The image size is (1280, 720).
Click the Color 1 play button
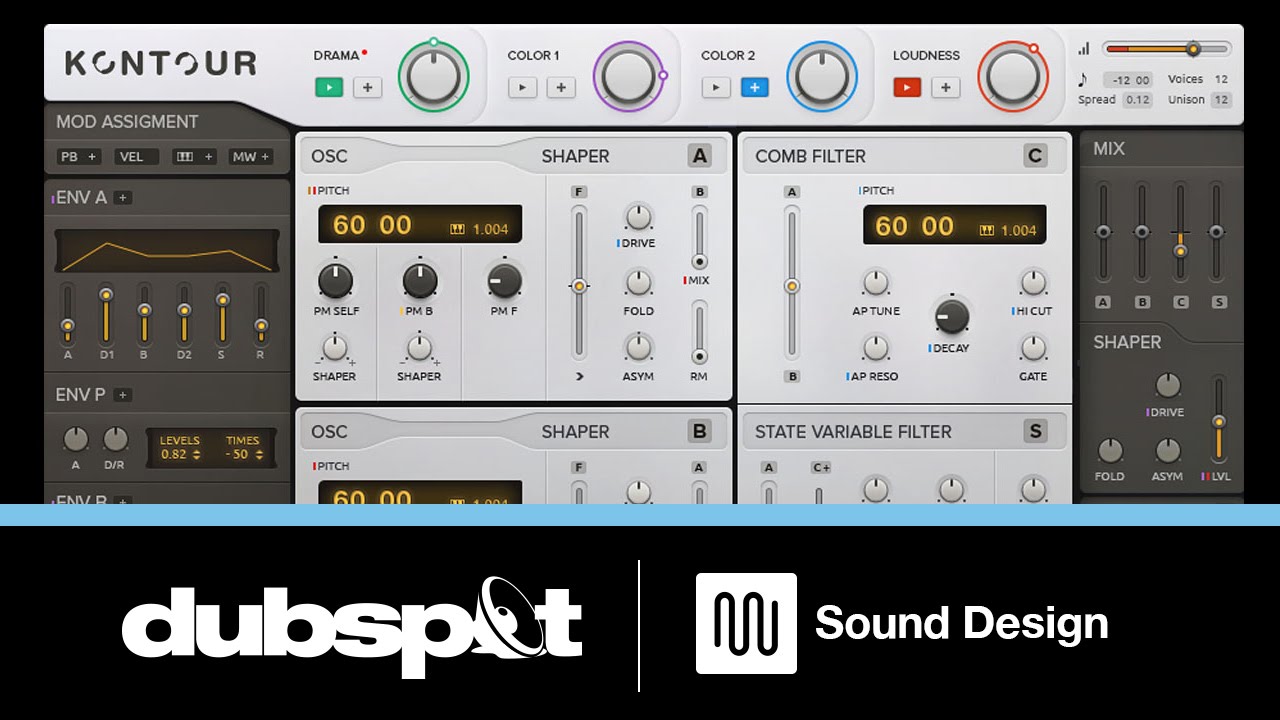[522, 88]
